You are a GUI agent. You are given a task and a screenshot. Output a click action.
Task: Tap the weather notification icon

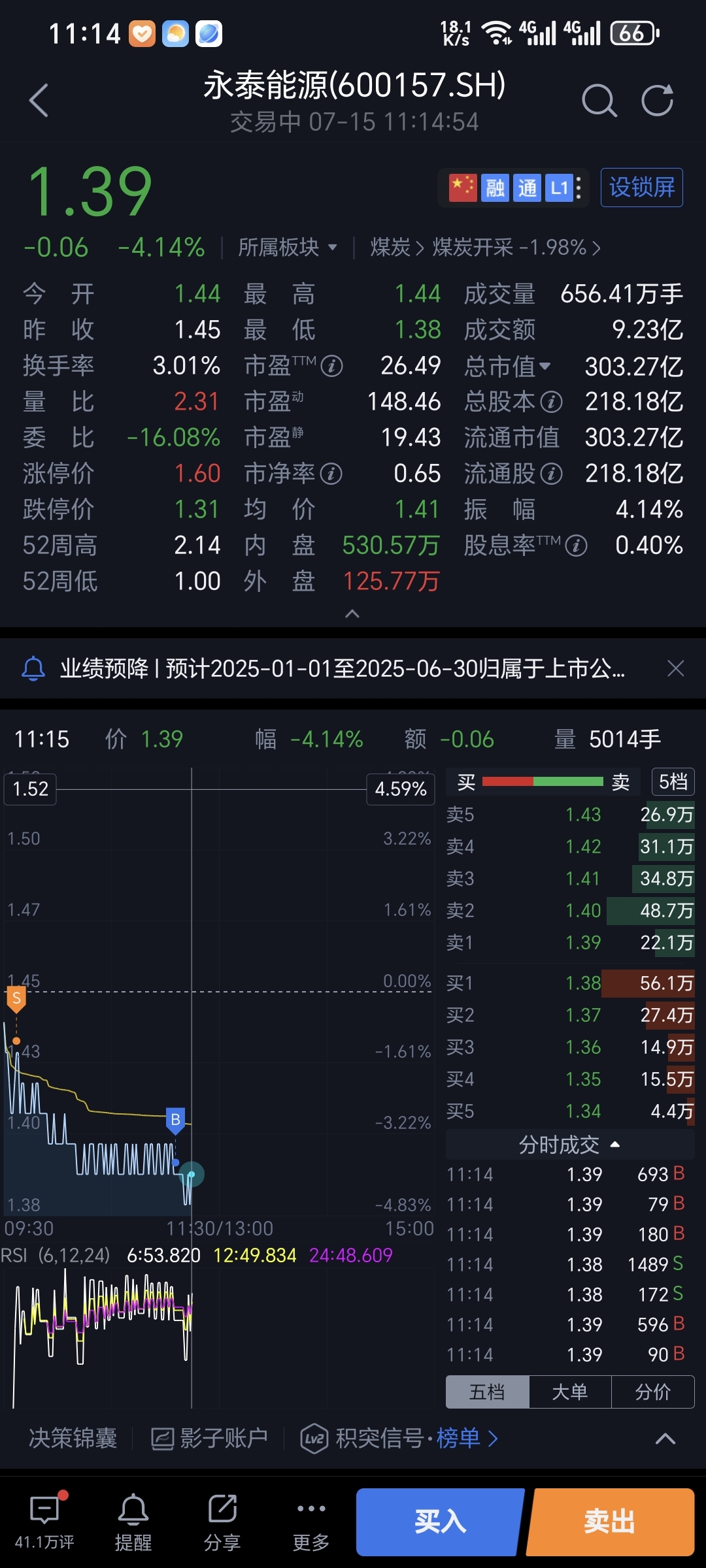(x=175, y=33)
